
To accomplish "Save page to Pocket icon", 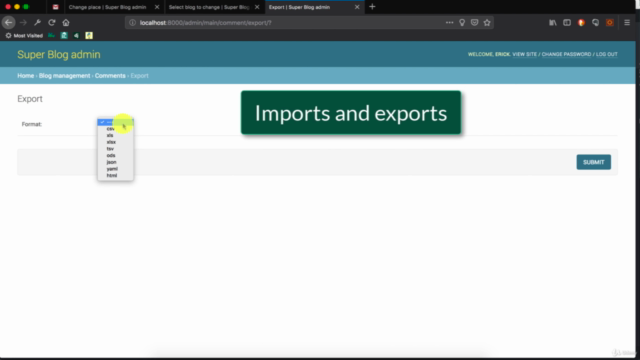I will [x=474, y=22].
